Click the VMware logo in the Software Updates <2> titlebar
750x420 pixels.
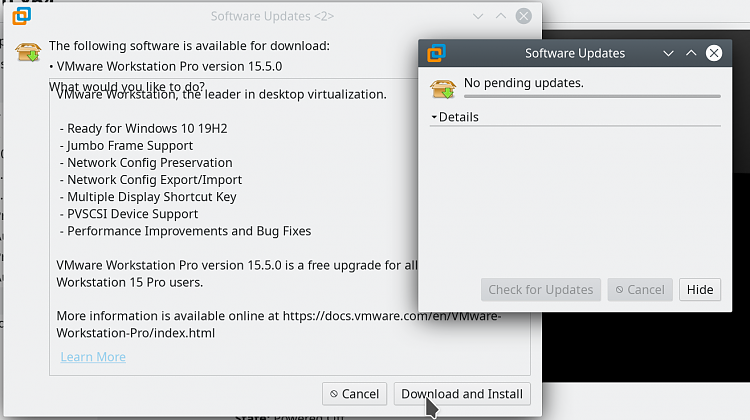click(22, 16)
